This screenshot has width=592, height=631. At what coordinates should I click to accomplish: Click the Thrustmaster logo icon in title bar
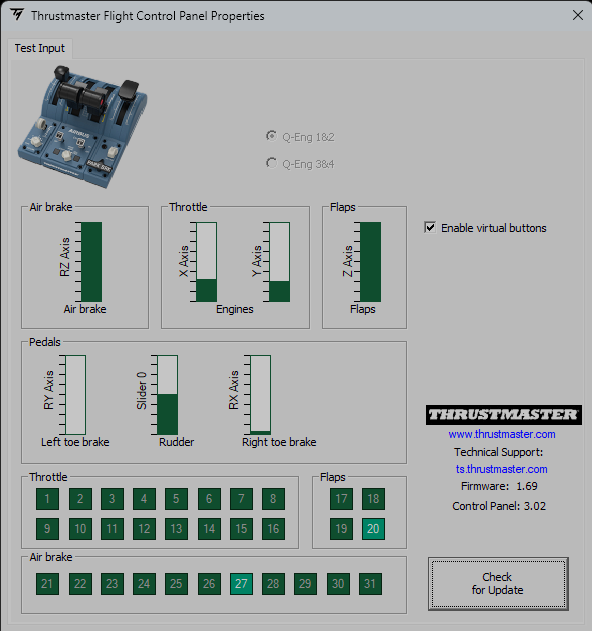[17, 15]
